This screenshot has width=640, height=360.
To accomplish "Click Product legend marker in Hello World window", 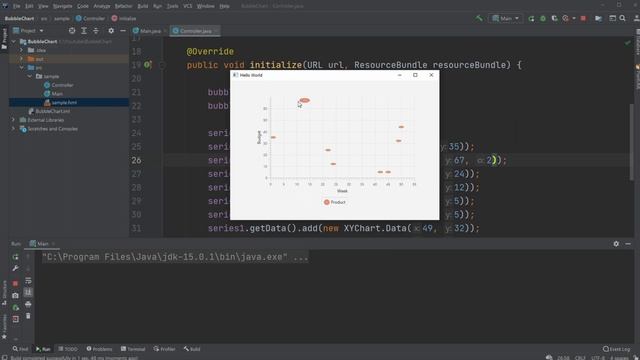I will pyautogui.click(x=327, y=202).
